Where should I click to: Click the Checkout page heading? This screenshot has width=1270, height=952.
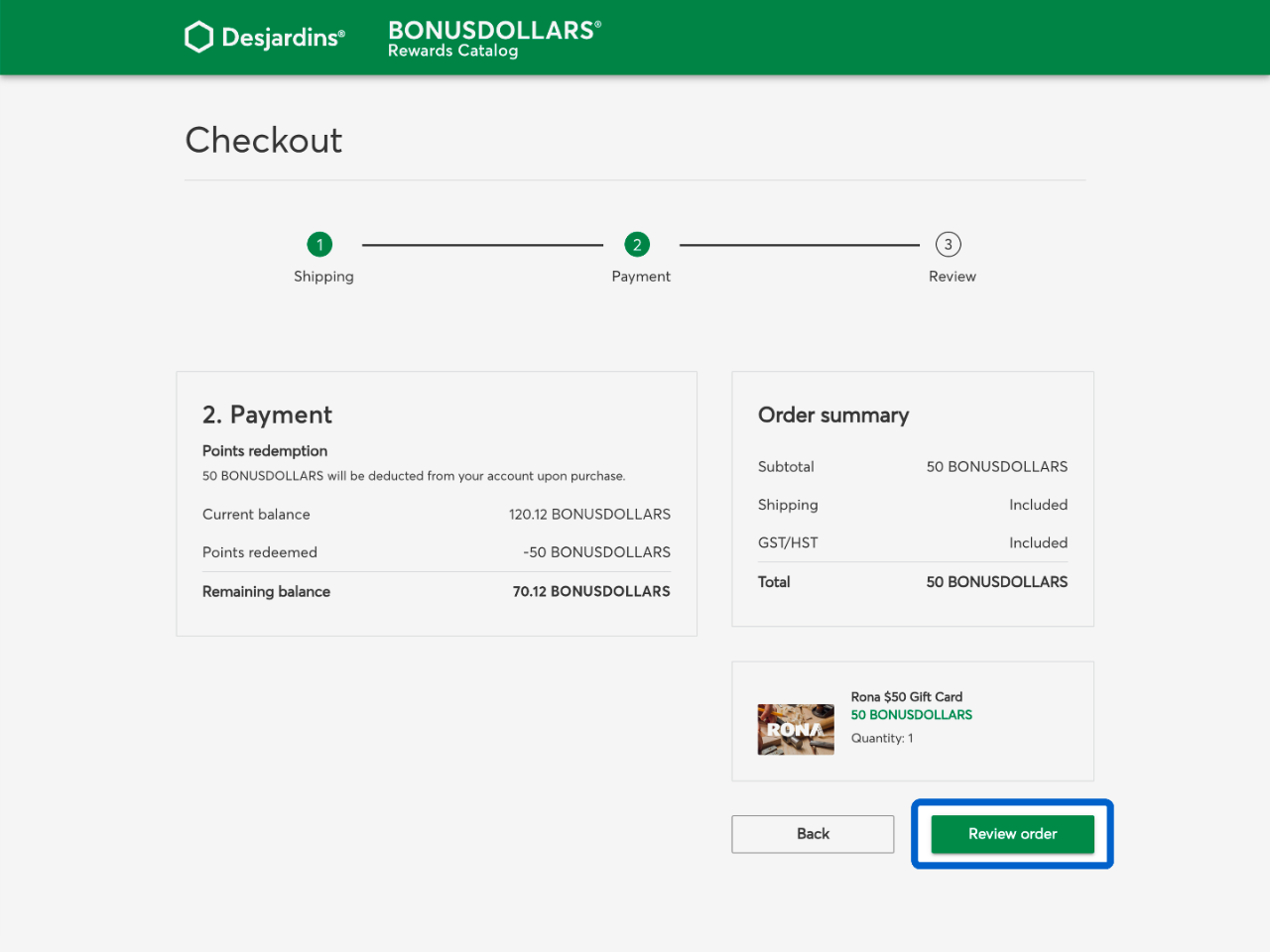tap(264, 140)
